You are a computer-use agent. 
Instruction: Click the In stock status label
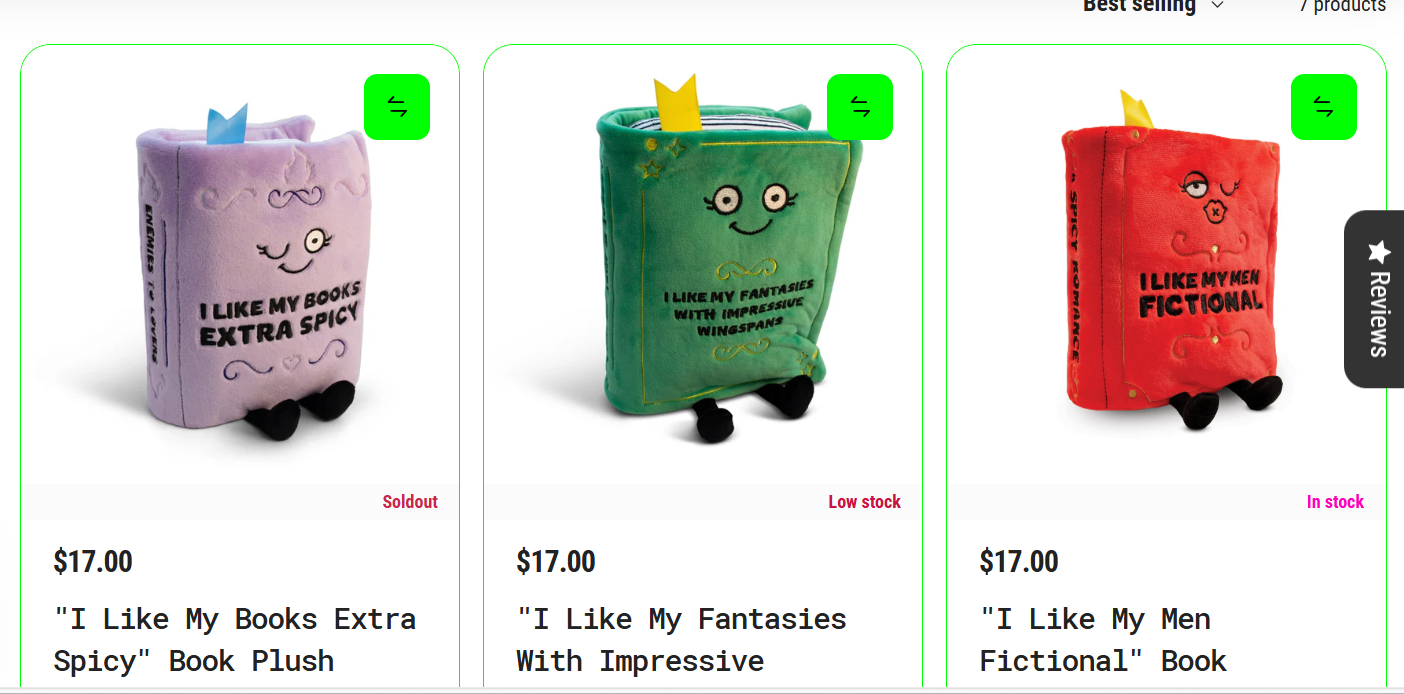[1335, 502]
